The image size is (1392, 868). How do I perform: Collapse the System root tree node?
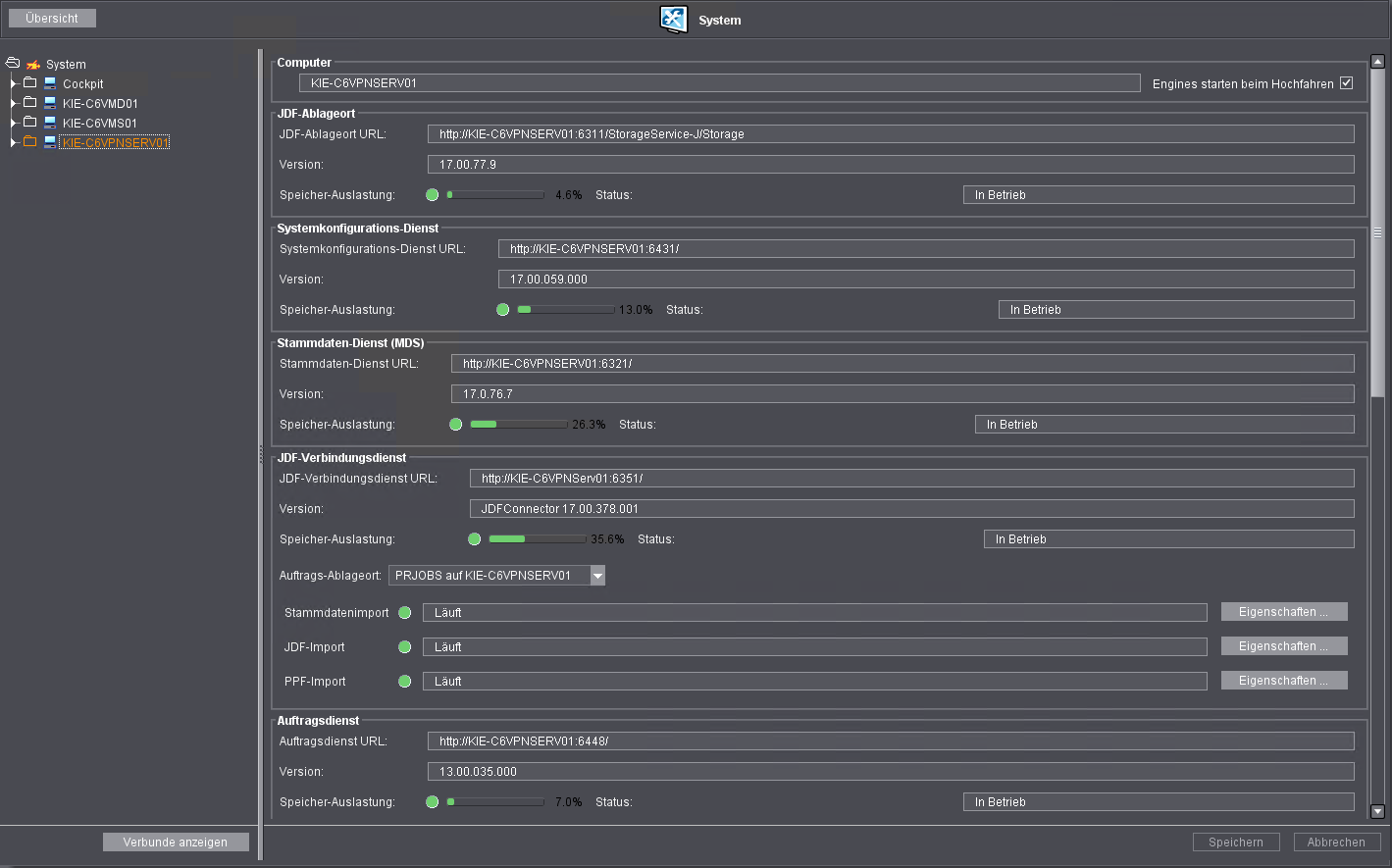pos(13,63)
